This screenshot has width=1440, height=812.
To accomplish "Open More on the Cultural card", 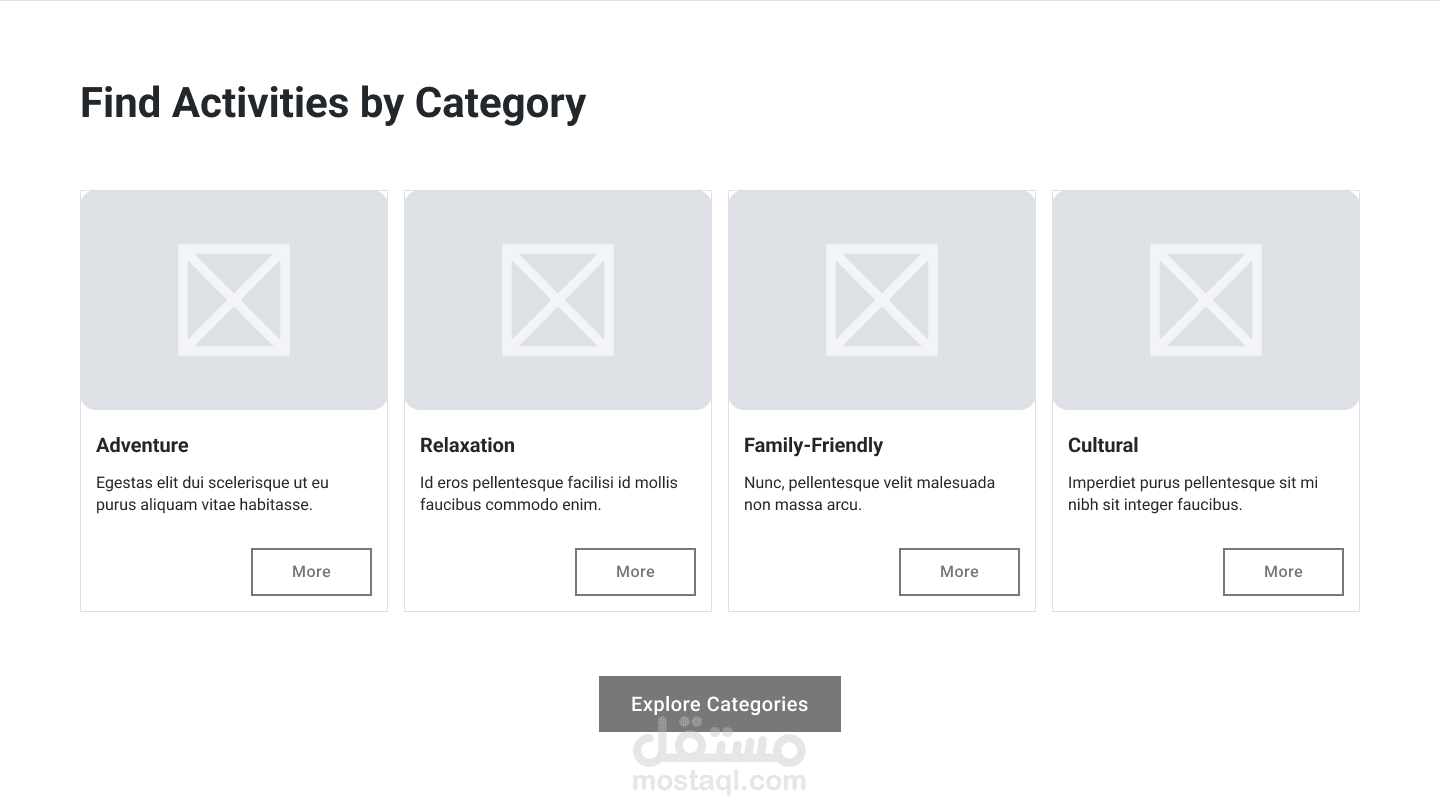I will coord(1283,572).
